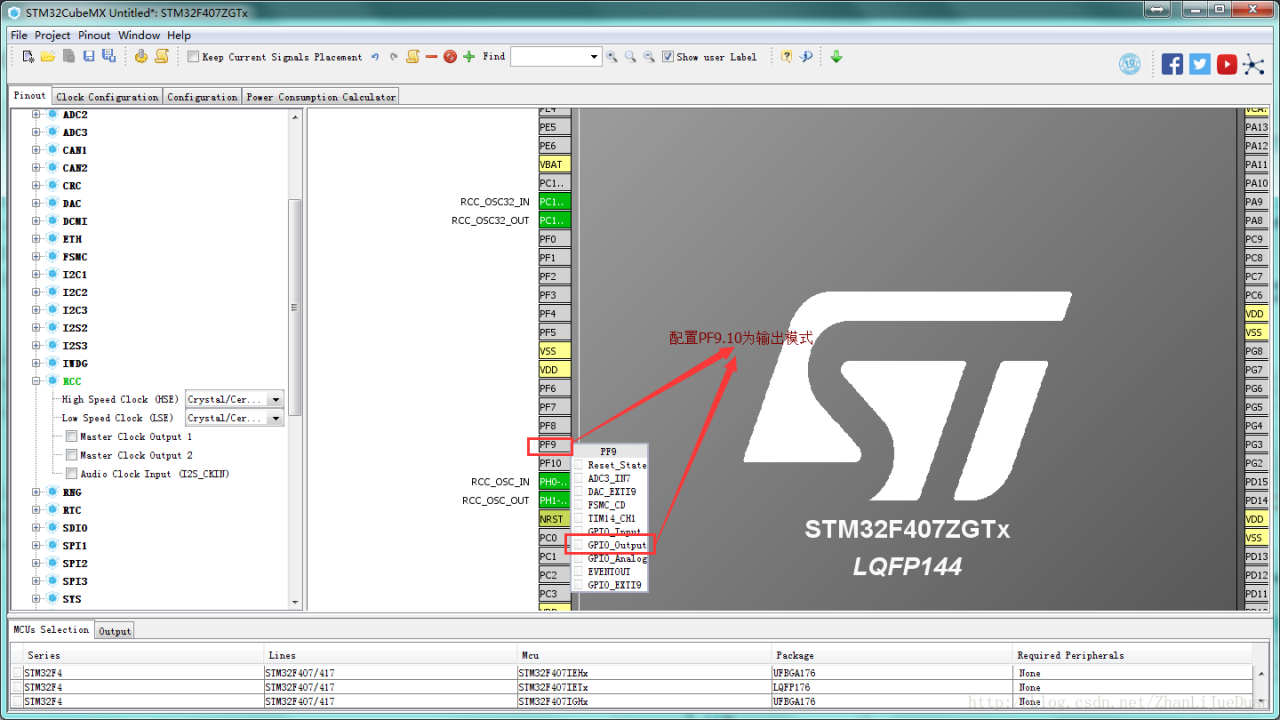Toggle Keep Current Signals Placement checkbox
The height and width of the screenshot is (720, 1280).
[x=193, y=57]
